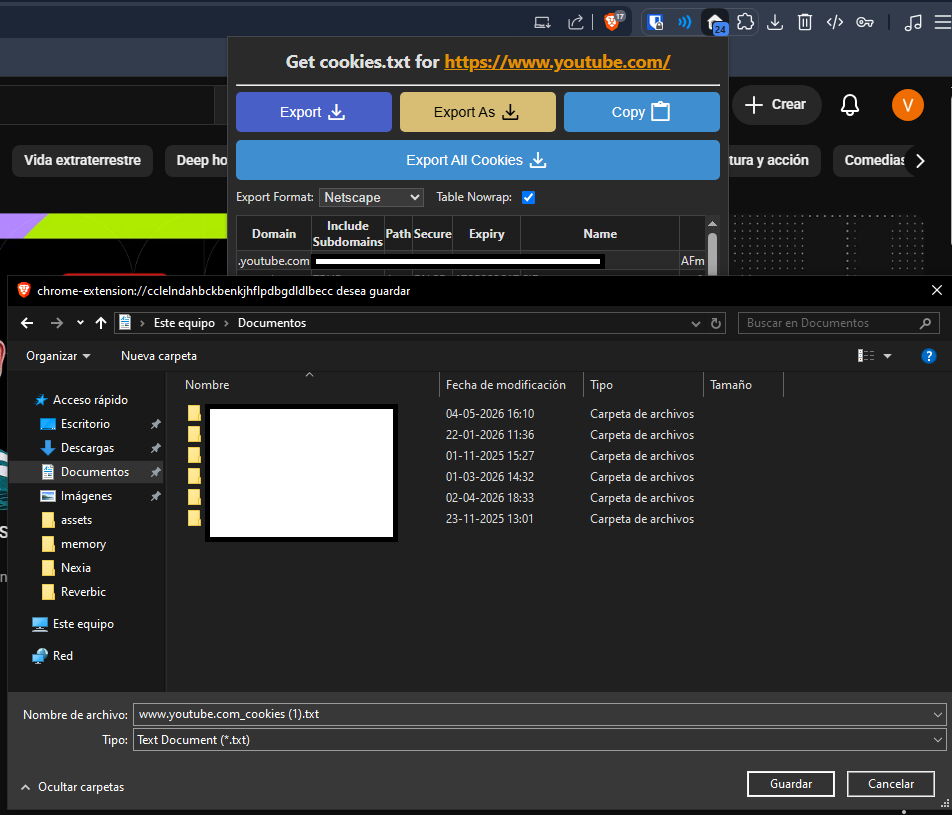Open the orange V account avatar

pos(908,105)
